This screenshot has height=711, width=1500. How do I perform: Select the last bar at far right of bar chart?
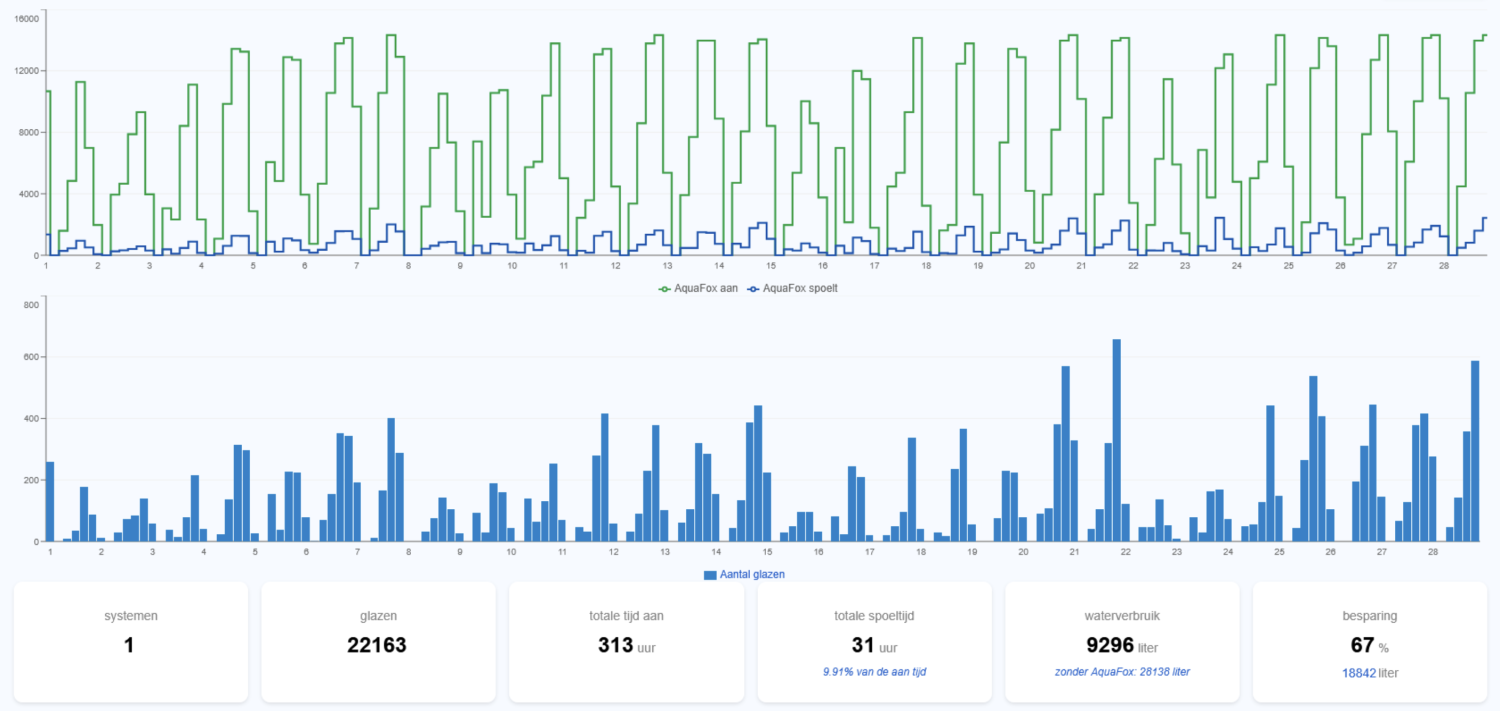point(1475,451)
